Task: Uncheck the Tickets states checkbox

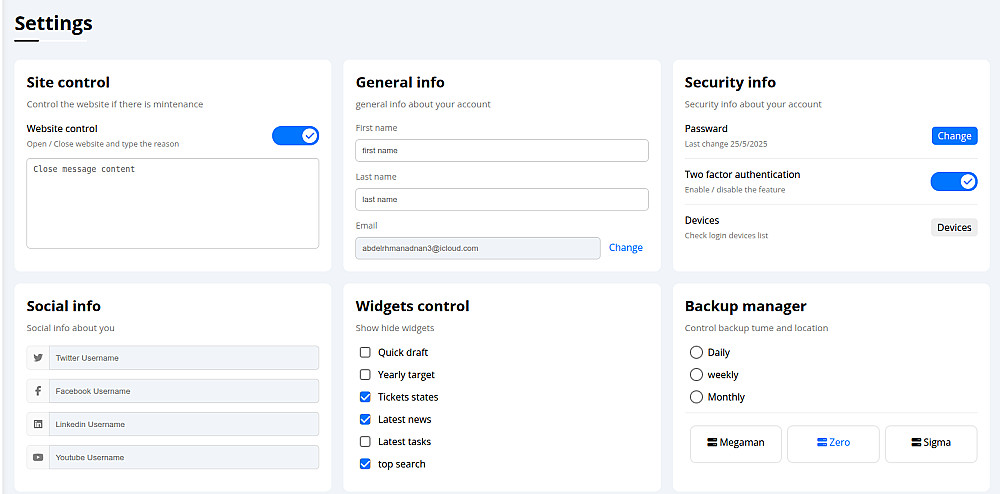Action: (365, 397)
